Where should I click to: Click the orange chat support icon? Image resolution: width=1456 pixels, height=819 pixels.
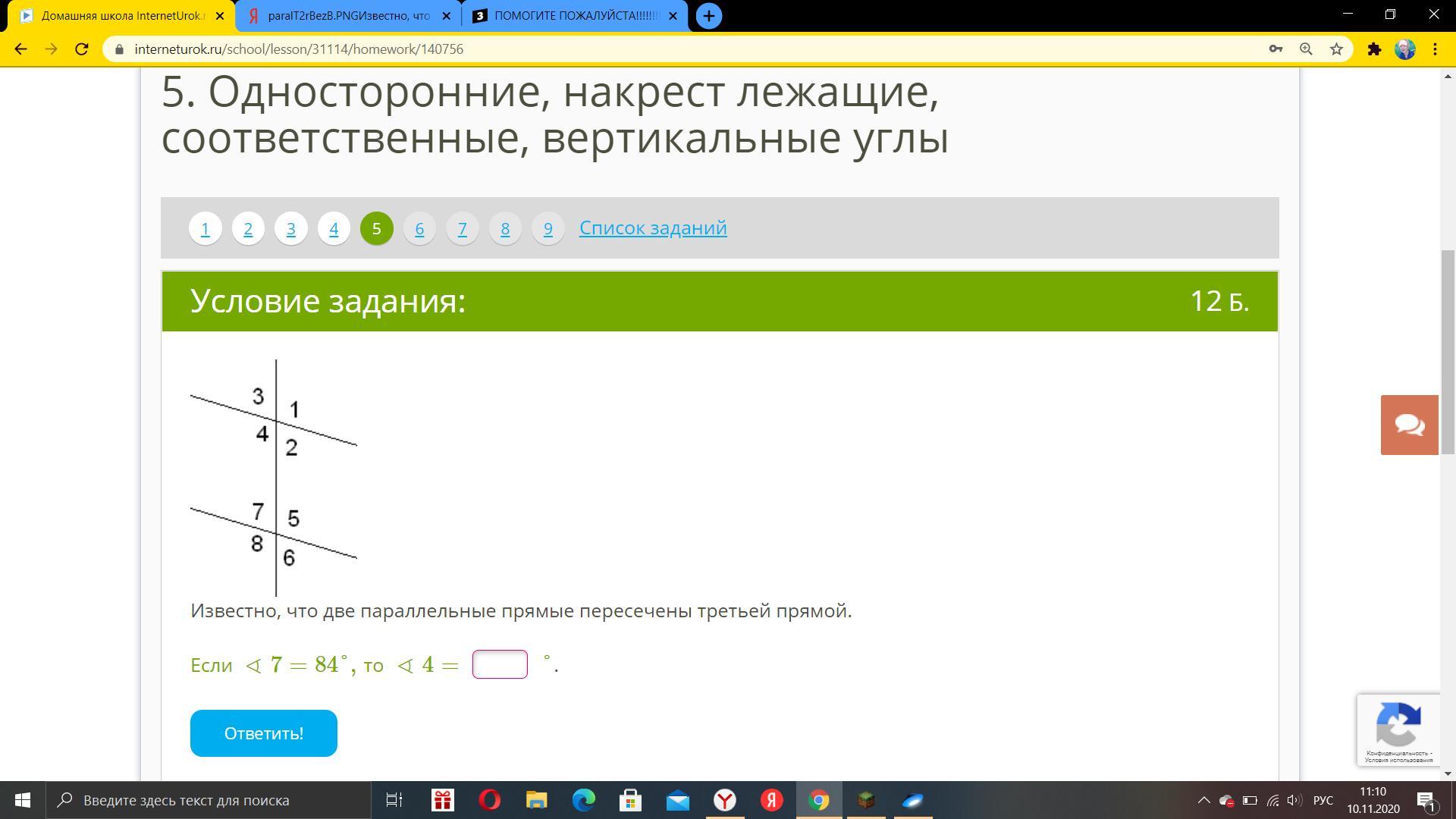coord(1409,425)
